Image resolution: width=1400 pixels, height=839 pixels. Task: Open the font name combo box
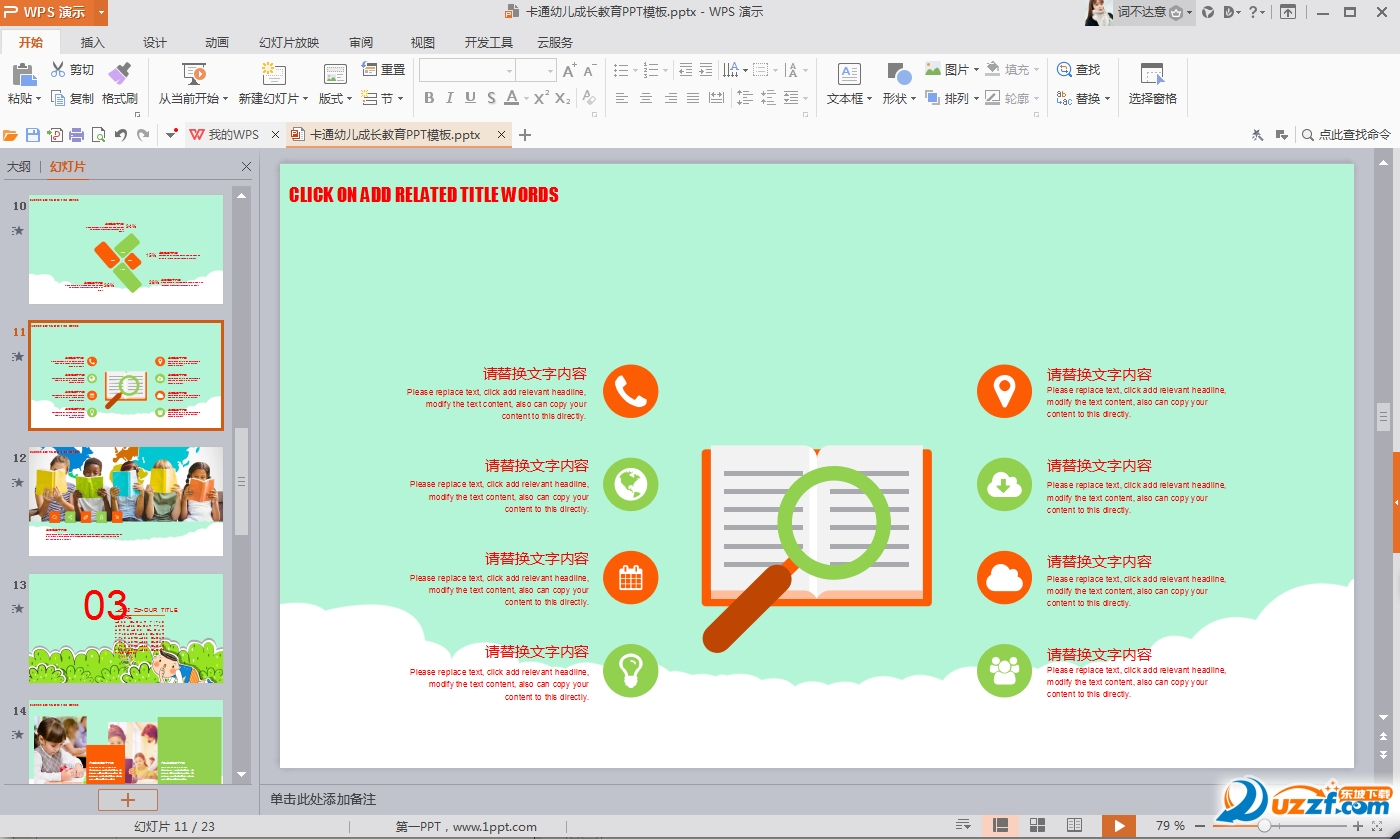pyautogui.click(x=467, y=70)
